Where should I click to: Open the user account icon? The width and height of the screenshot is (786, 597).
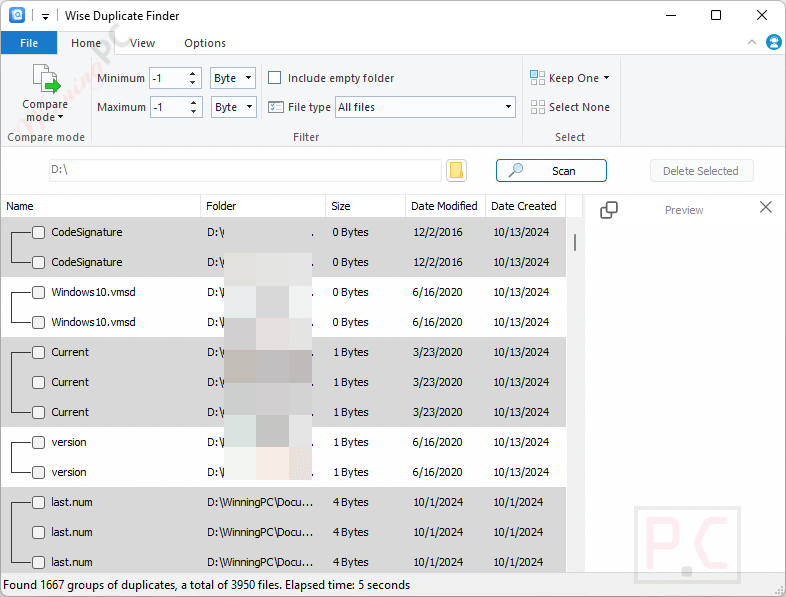coord(773,43)
